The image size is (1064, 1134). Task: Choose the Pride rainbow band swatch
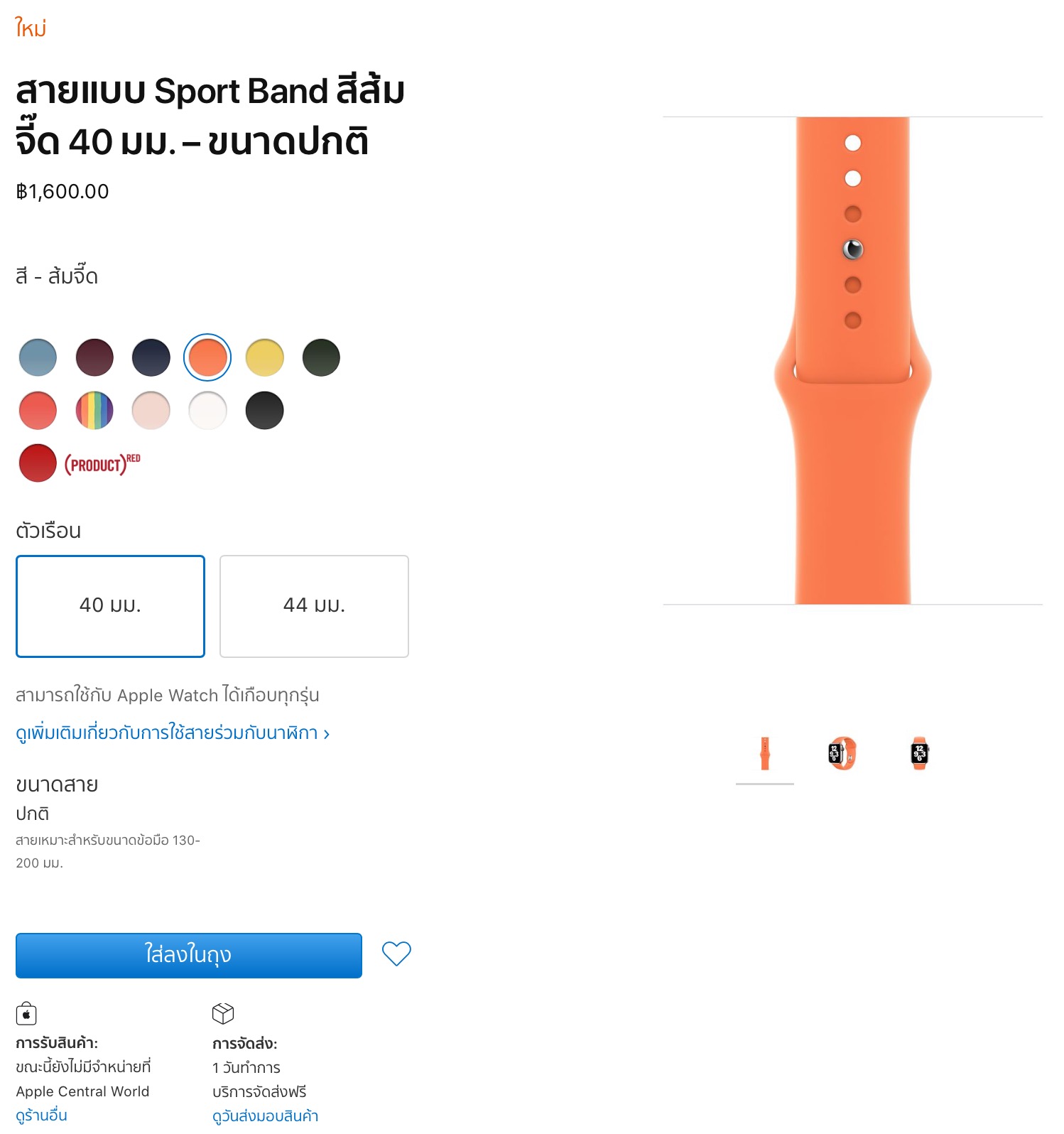click(94, 411)
